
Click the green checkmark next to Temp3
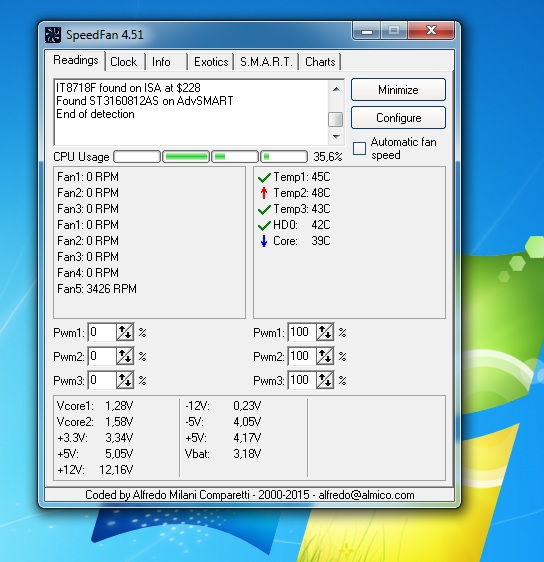click(x=264, y=209)
